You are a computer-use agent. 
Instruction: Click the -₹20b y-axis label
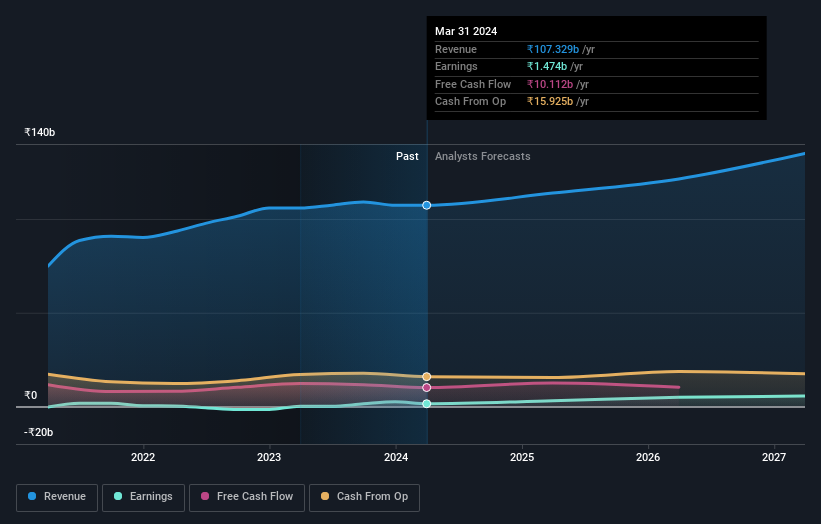click(x=38, y=432)
